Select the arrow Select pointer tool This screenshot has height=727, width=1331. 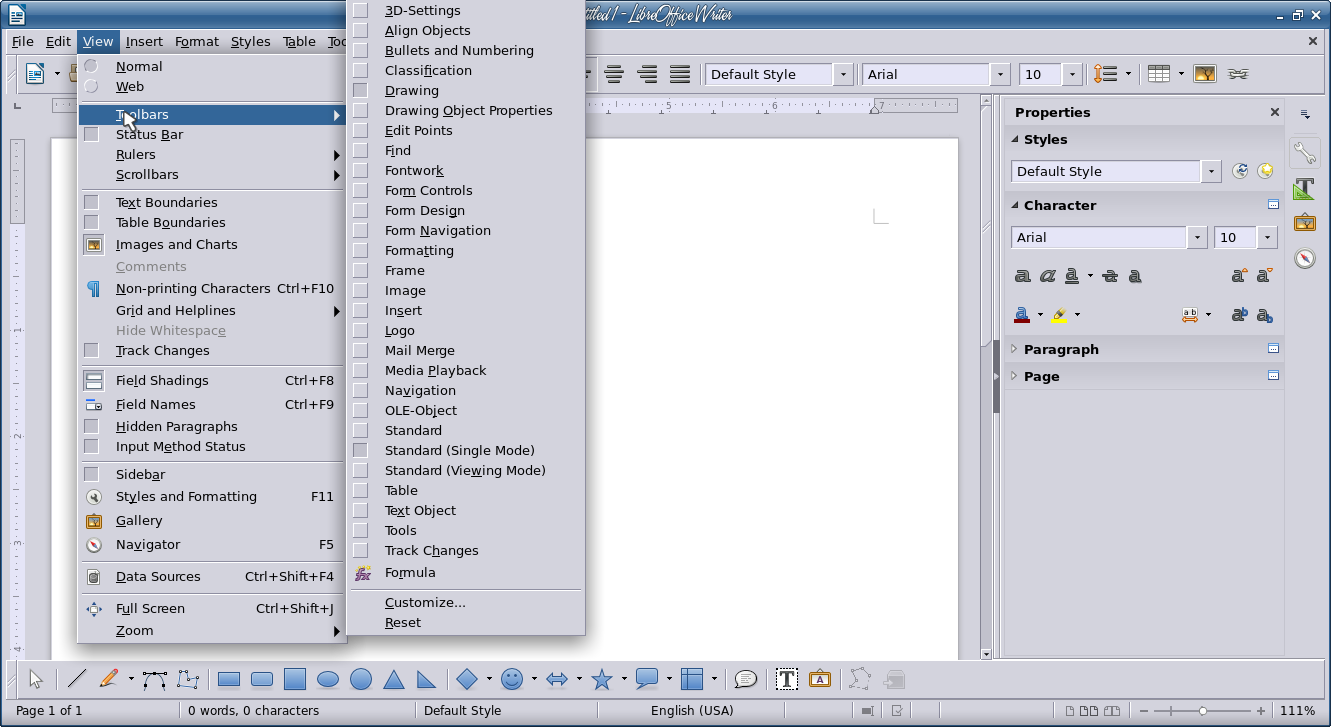(36, 680)
